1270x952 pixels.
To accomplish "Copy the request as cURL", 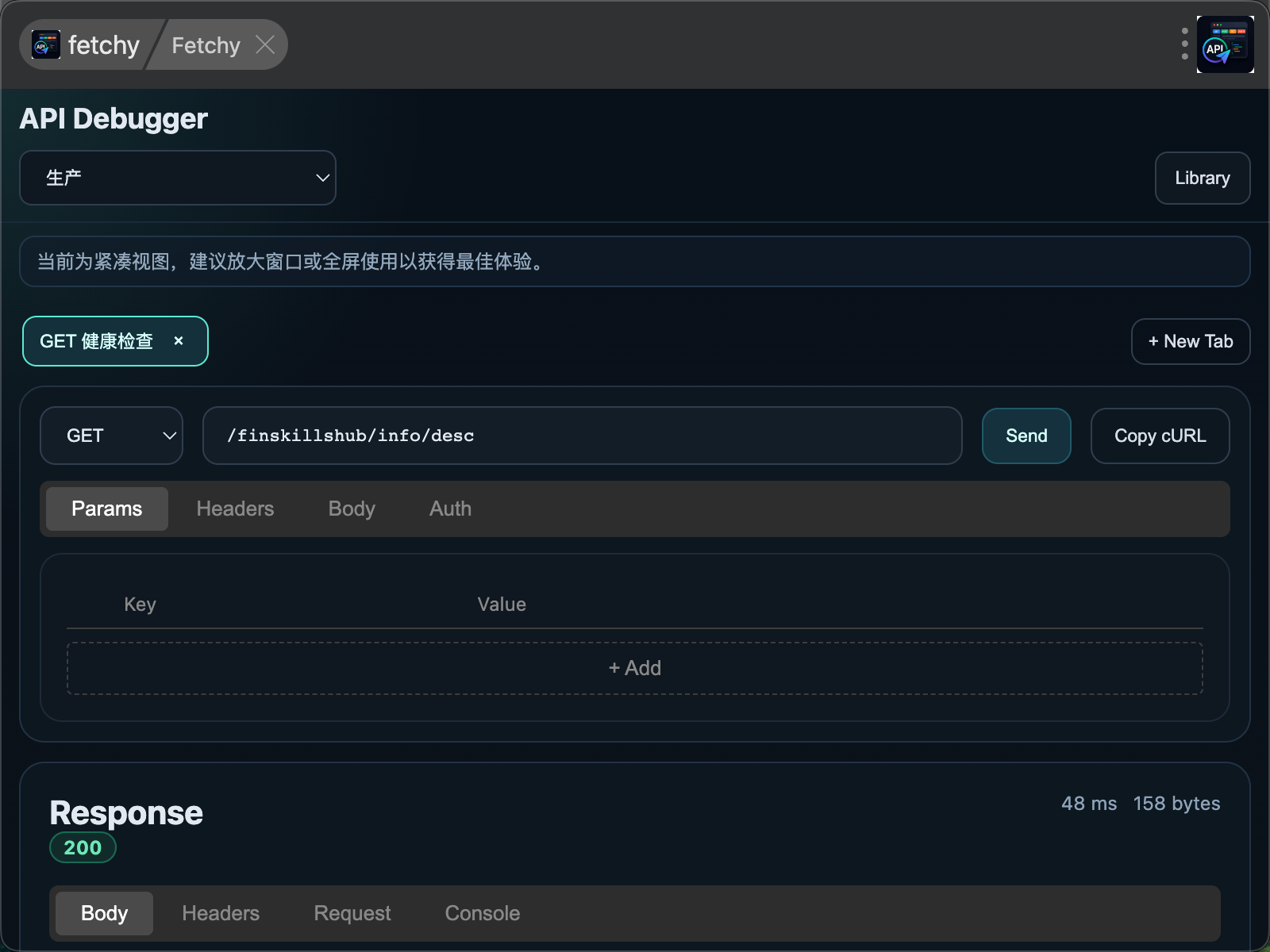I will pyautogui.click(x=1159, y=436).
